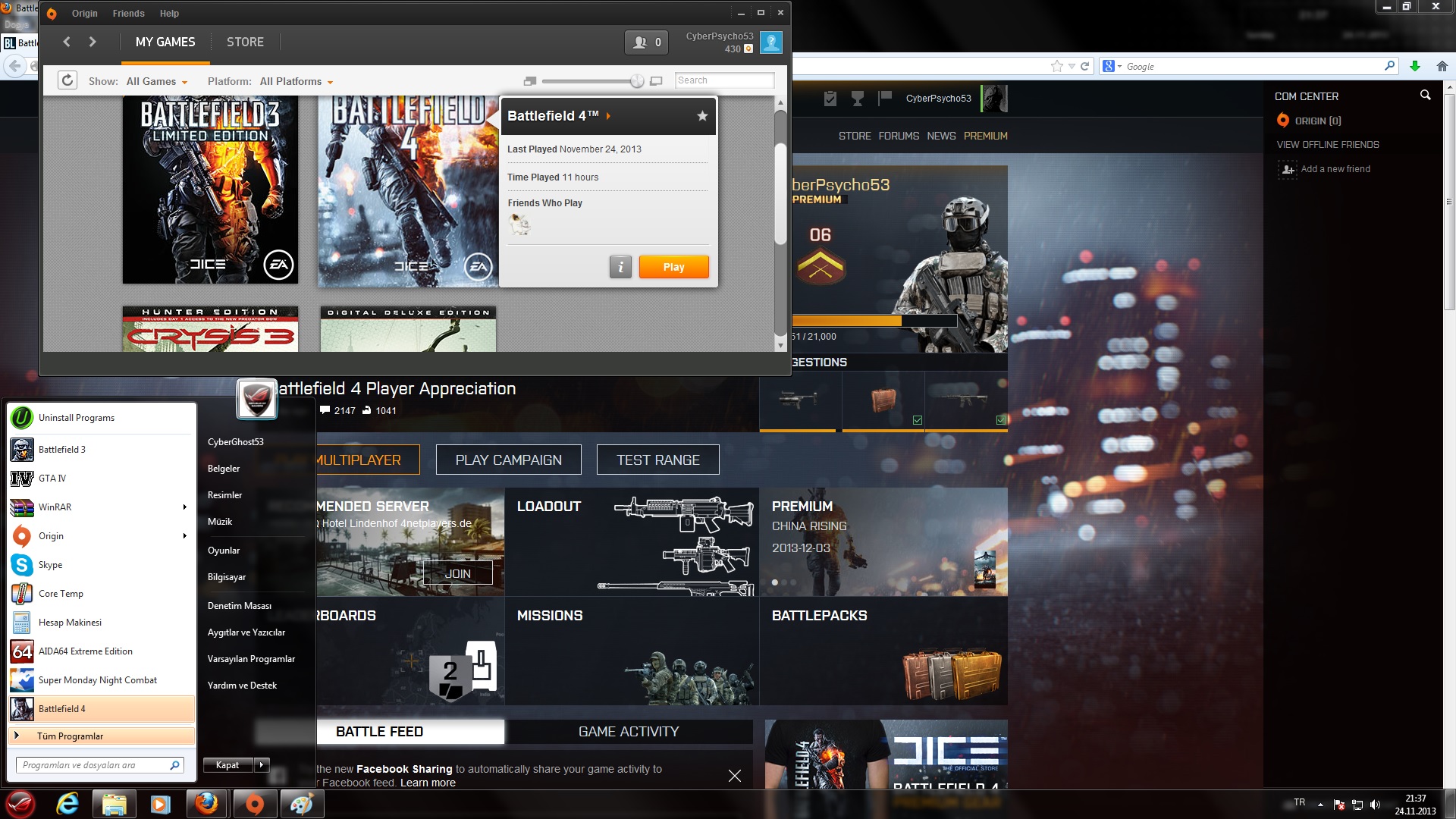
Task: Click VIEW OFFLINE FRIENDS link
Action: tap(1328, 145)
